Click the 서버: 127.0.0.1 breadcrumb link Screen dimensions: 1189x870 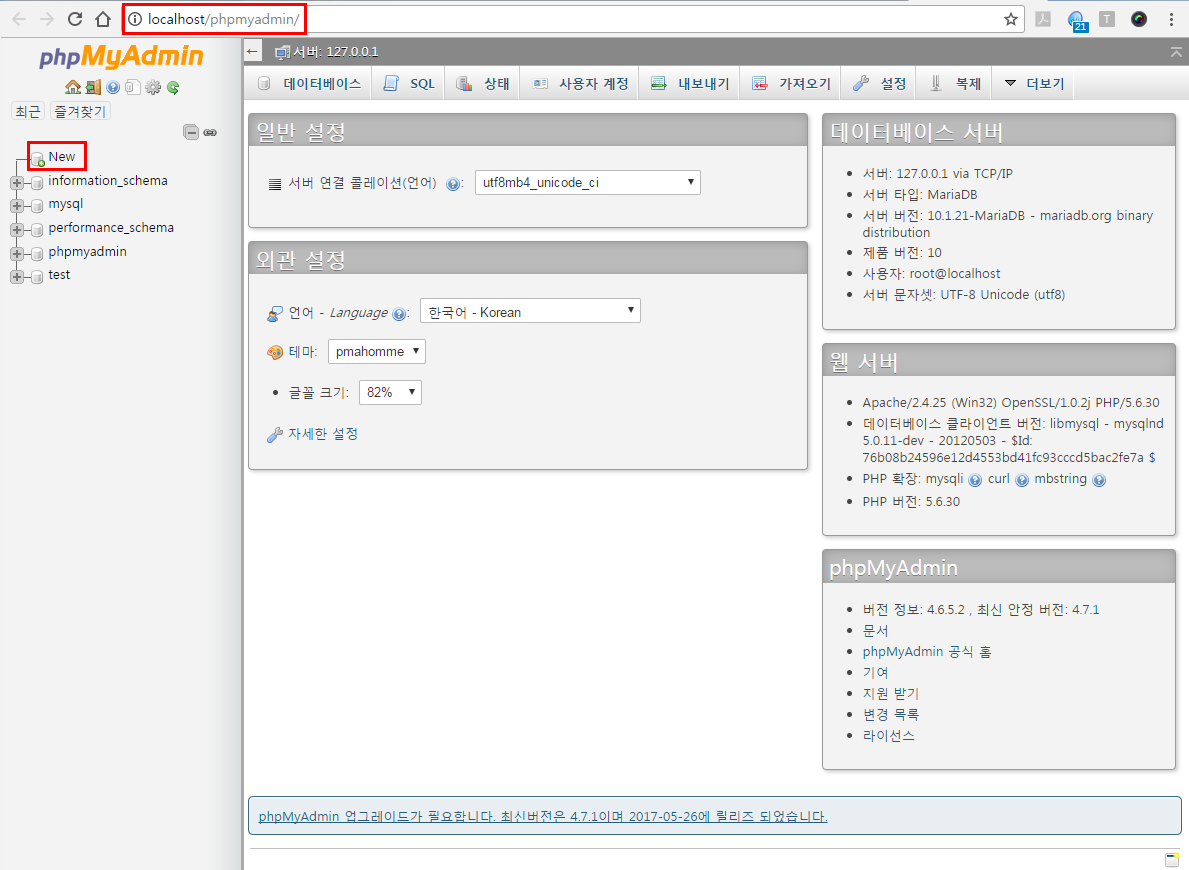point(335,52)
